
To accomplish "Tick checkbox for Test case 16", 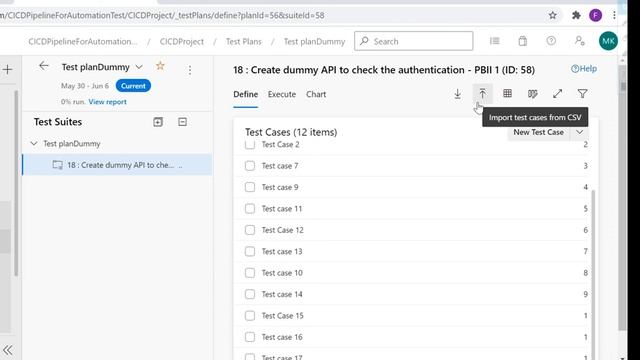I will click(x=250, y=337).
